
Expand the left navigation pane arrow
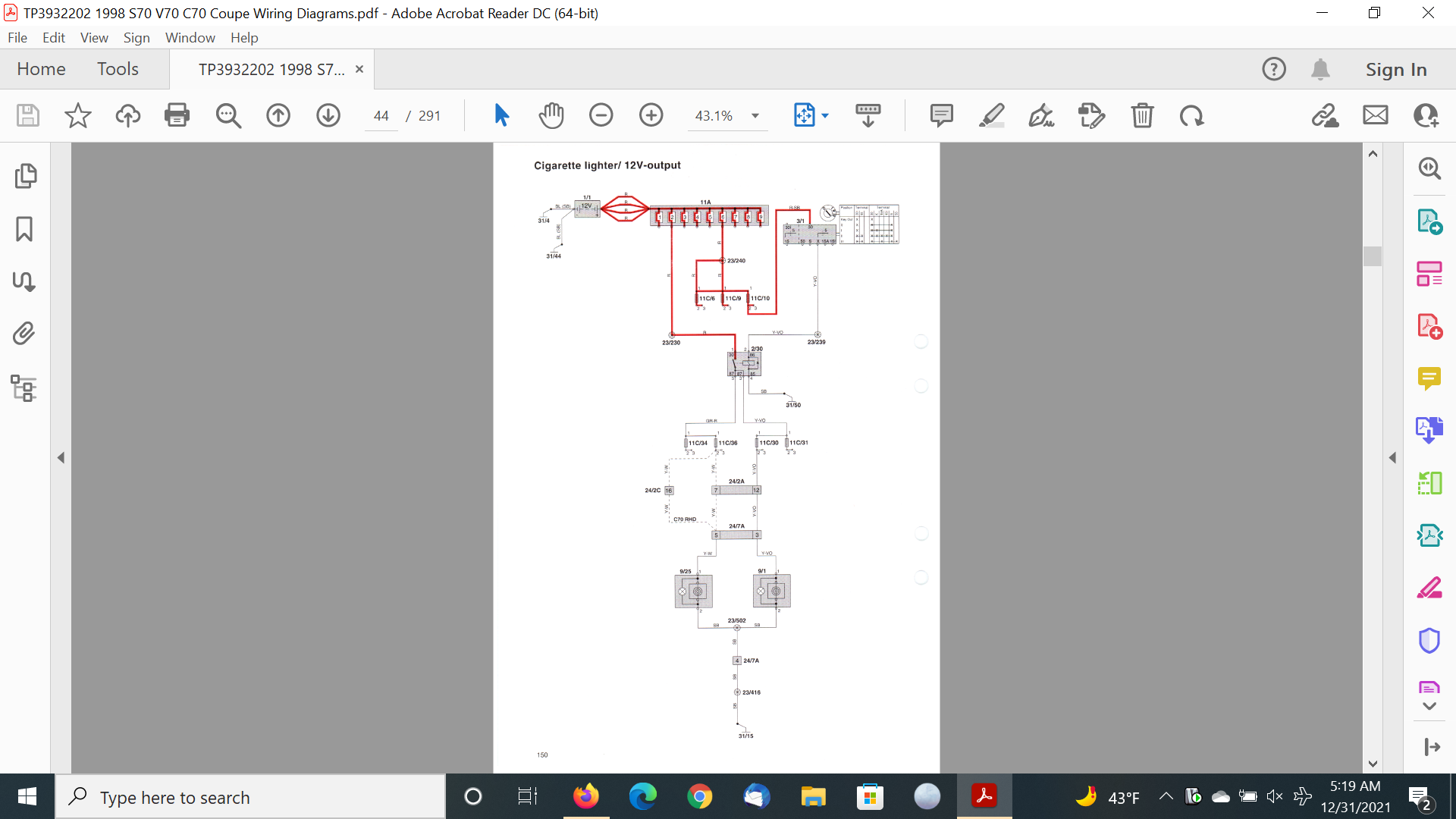pos(61,458)
